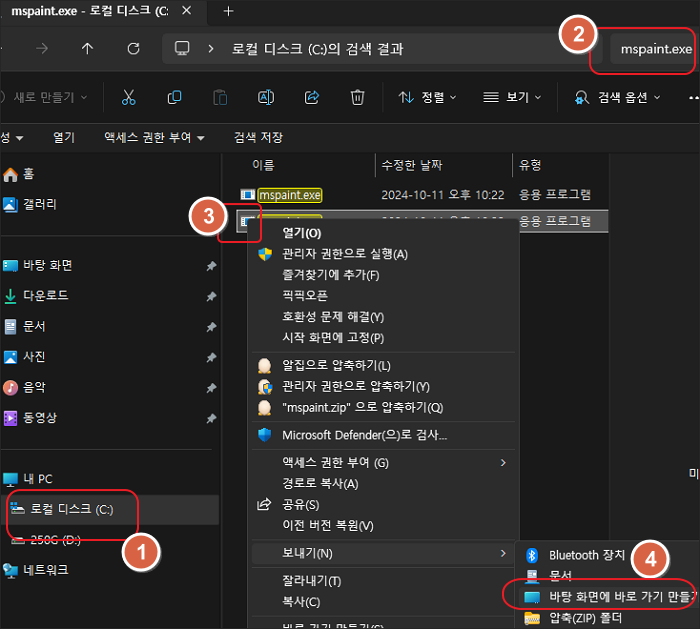Open Desktop (바탕 화면) quick access folder
This screenshot has height=629, width=700.
38,266
